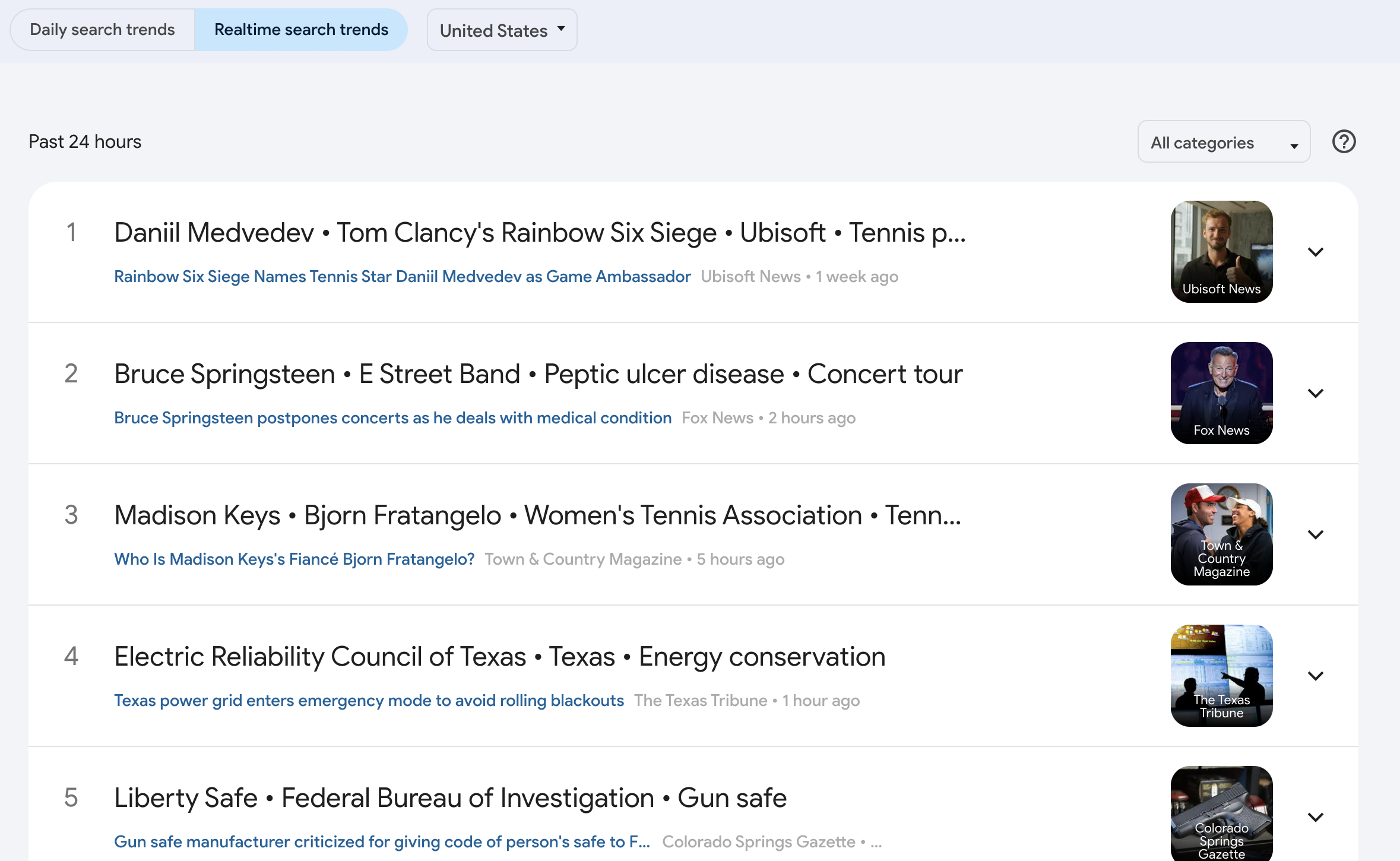Screen dimensions: 1400x861
Task: Click The Texas Tribune thumbnail
Action: coord(1221,676)
